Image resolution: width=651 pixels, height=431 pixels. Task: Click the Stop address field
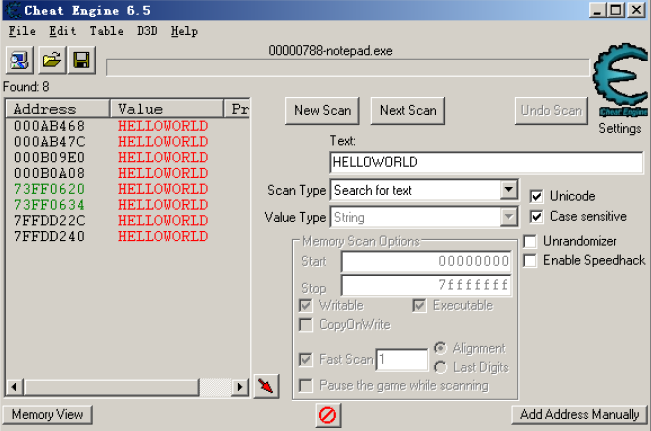[426, 285]
